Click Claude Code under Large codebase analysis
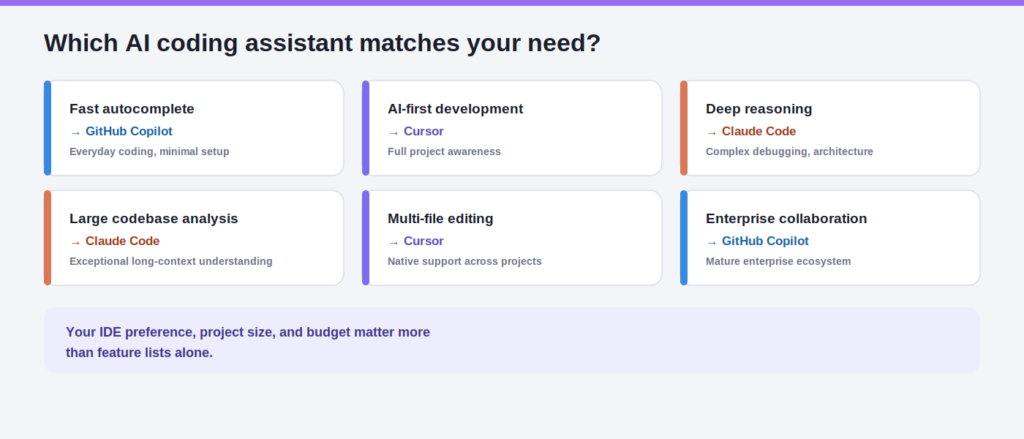Screen dimensions: 1024x439 [123, 241]
